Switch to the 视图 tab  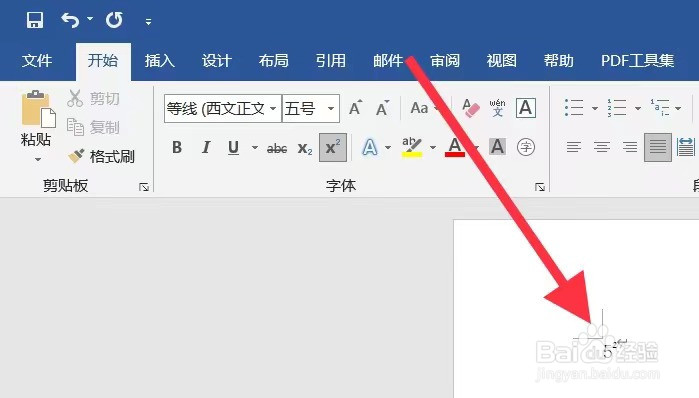pos(502,61)
